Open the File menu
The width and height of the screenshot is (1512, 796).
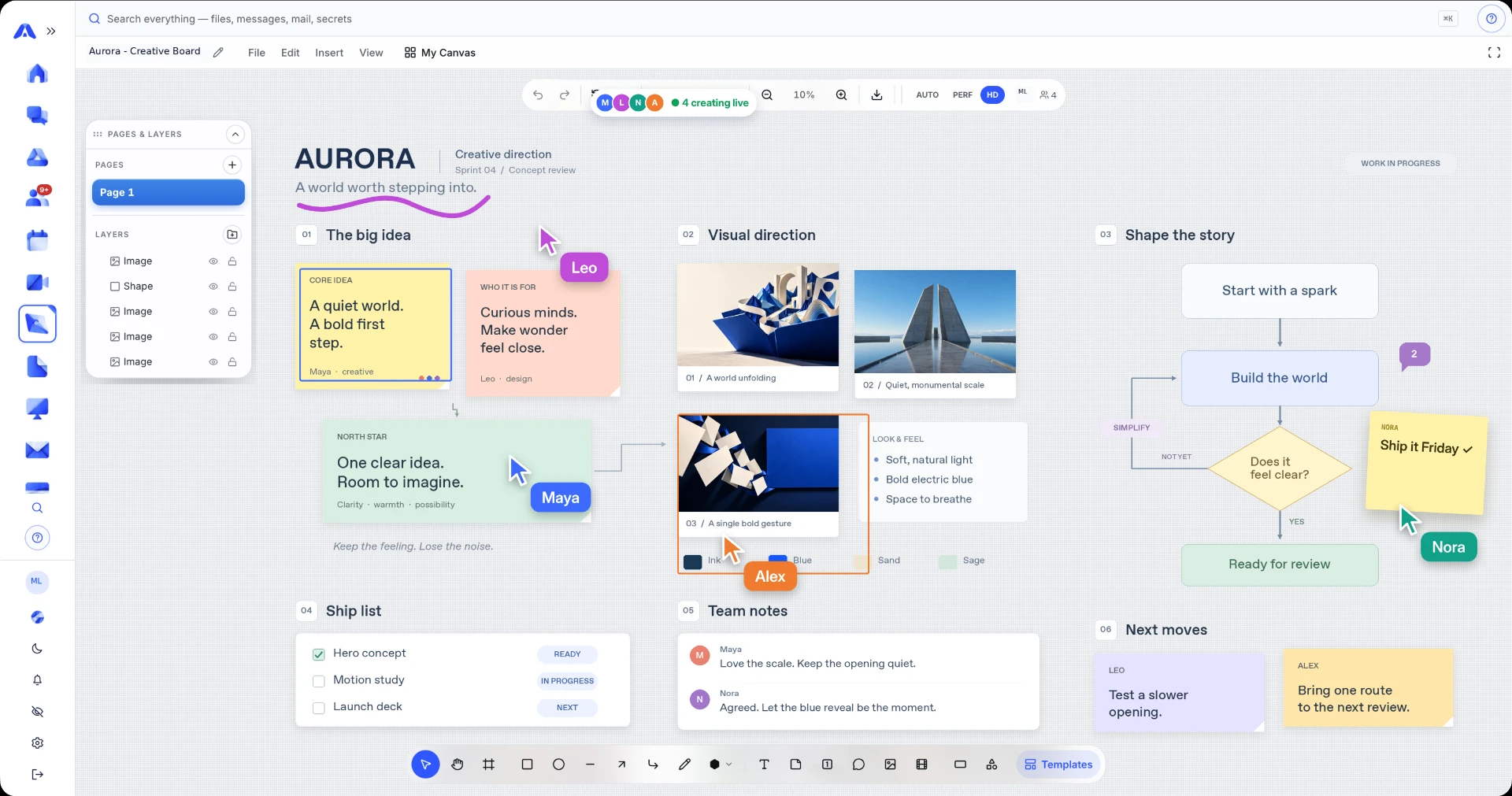[257, 53]
